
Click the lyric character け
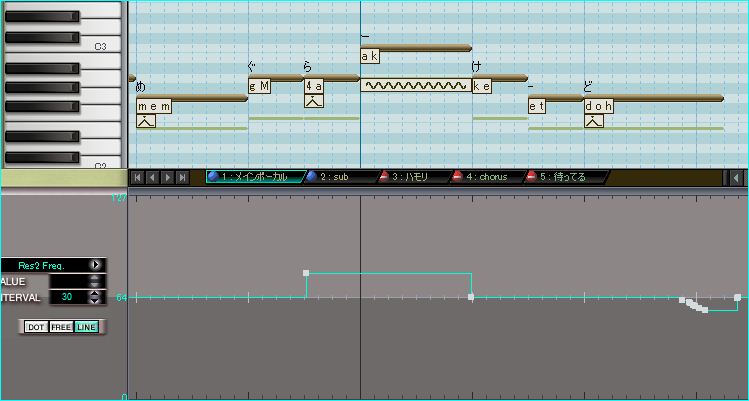pos(476,66)
